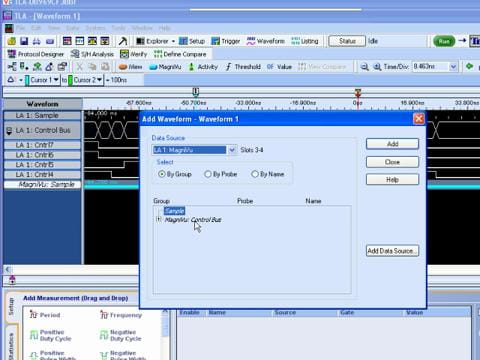Click the Print icon in the toolbar
The height and width of the screenshot is (360, 480).
tap(37, 41)
